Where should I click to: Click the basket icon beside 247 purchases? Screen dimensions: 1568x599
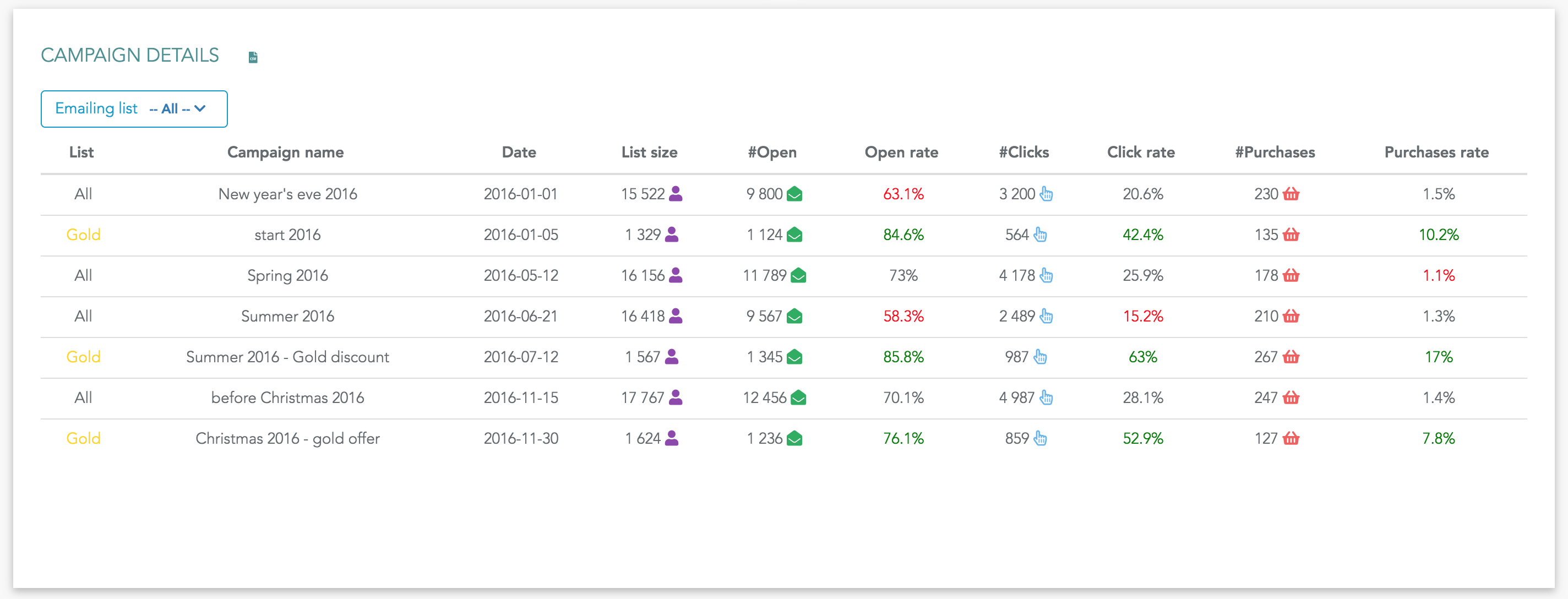1291,397
